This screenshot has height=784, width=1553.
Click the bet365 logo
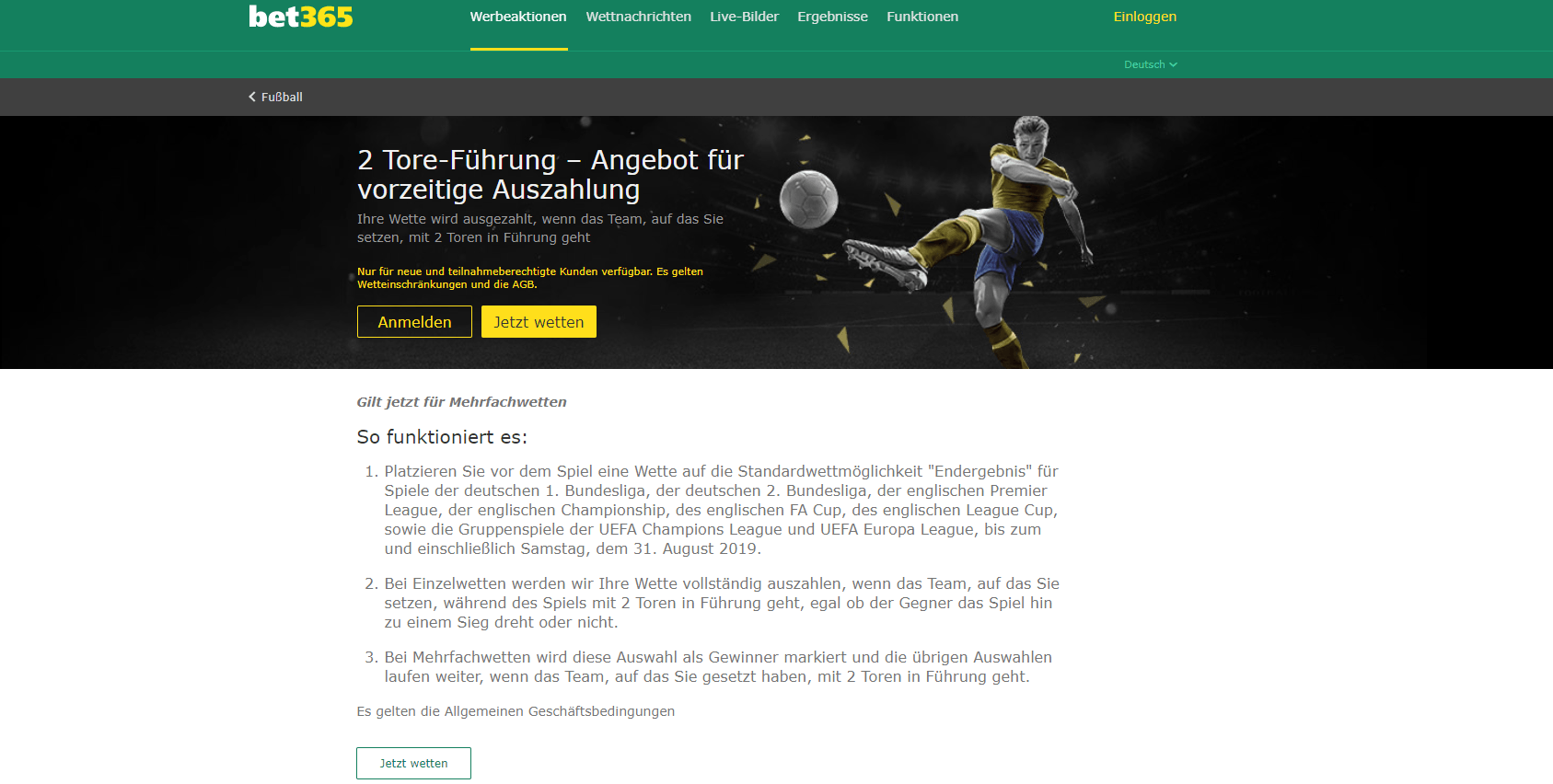point(301,17)
